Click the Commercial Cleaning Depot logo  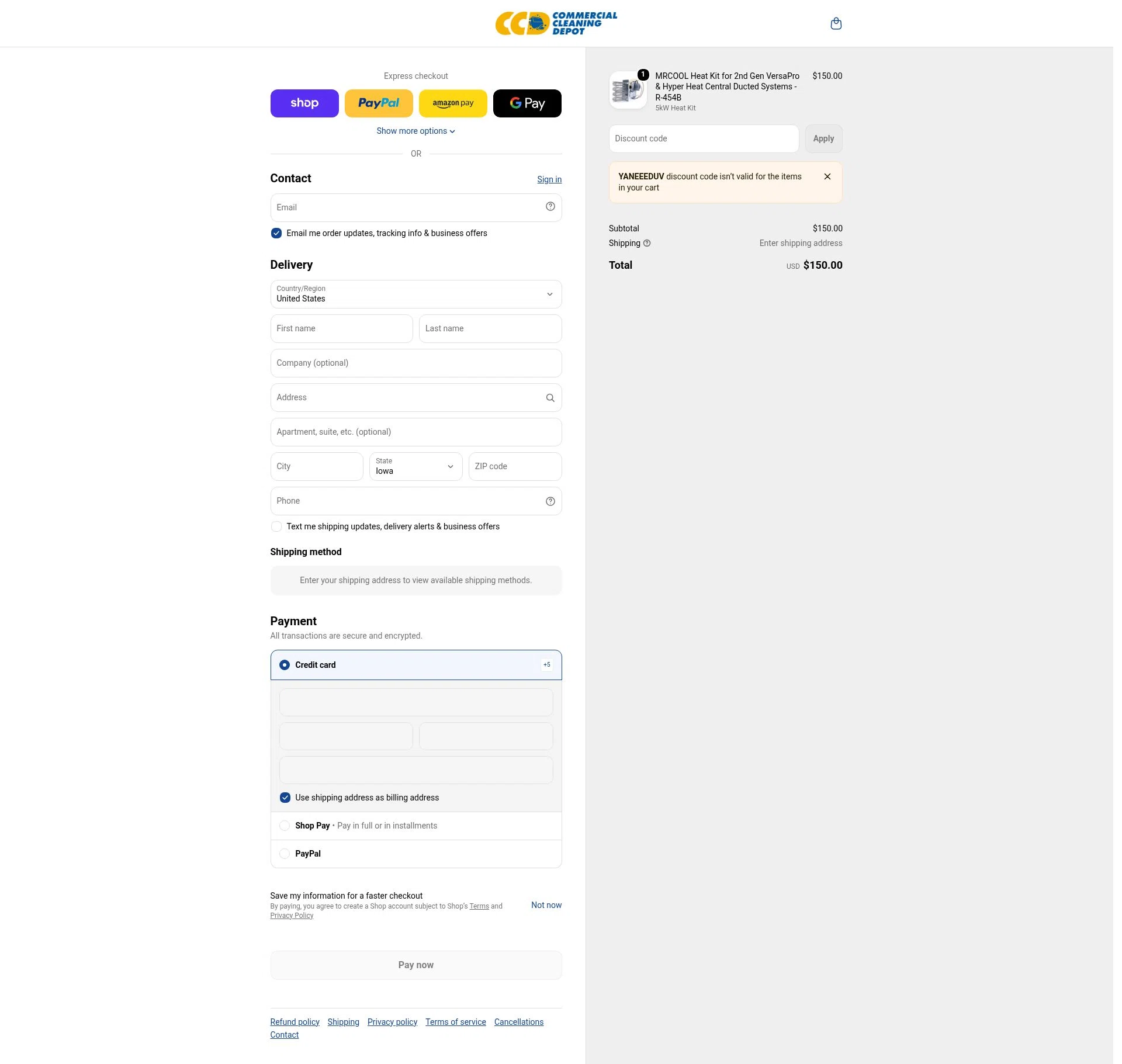pos(556,23)
